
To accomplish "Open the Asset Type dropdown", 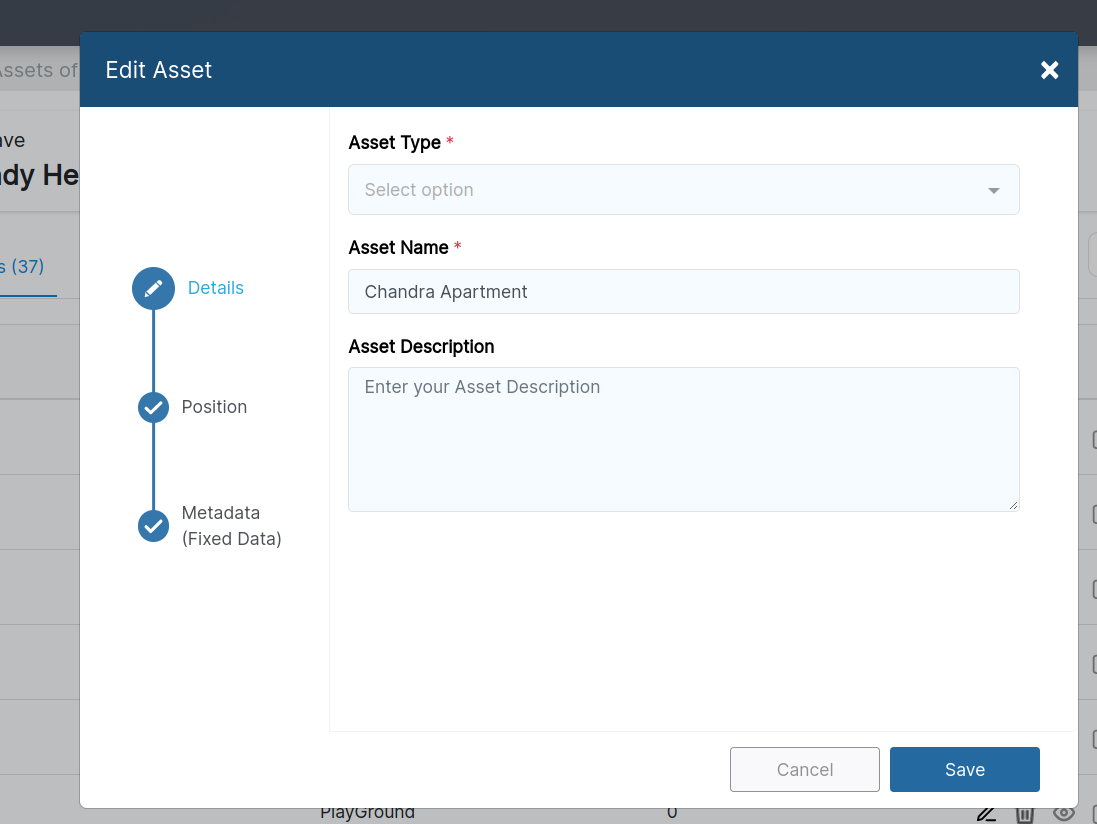I will click(684, 190).
